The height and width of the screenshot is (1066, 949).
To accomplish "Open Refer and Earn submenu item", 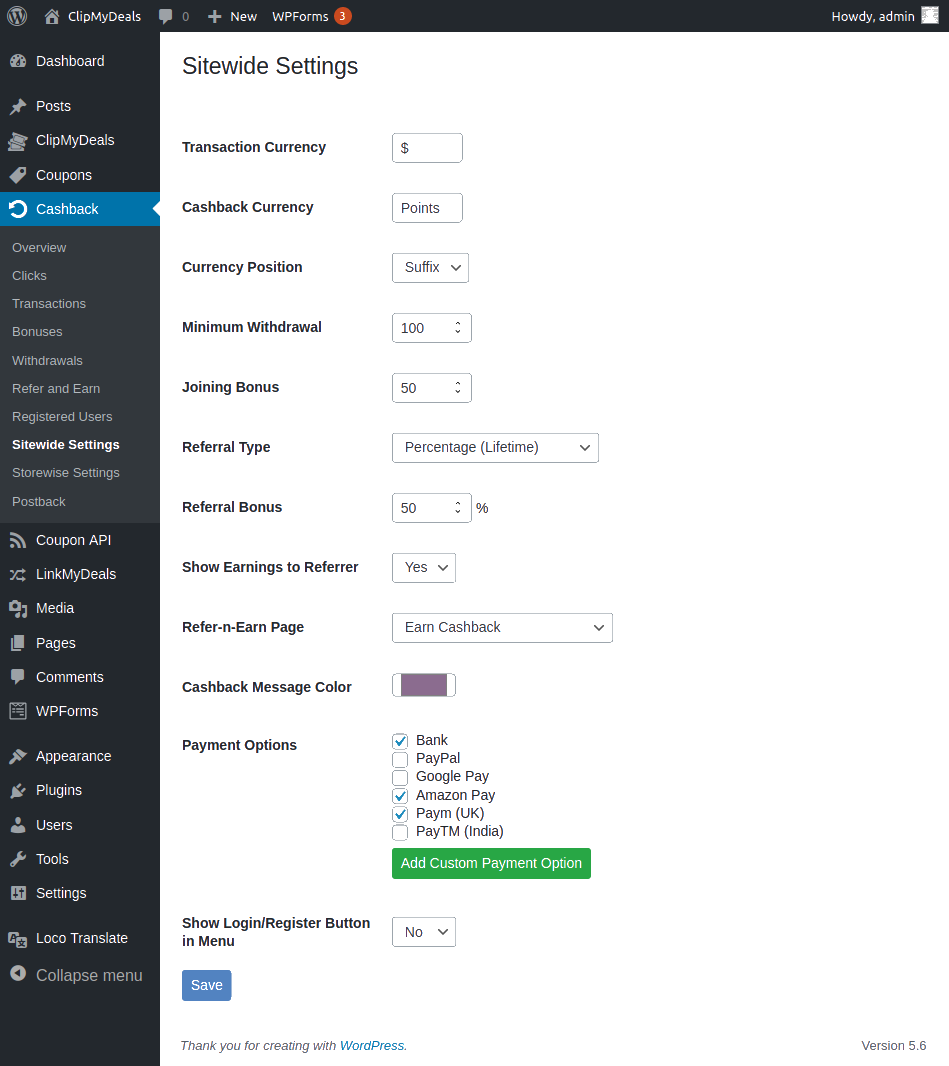I will point(56,388).
